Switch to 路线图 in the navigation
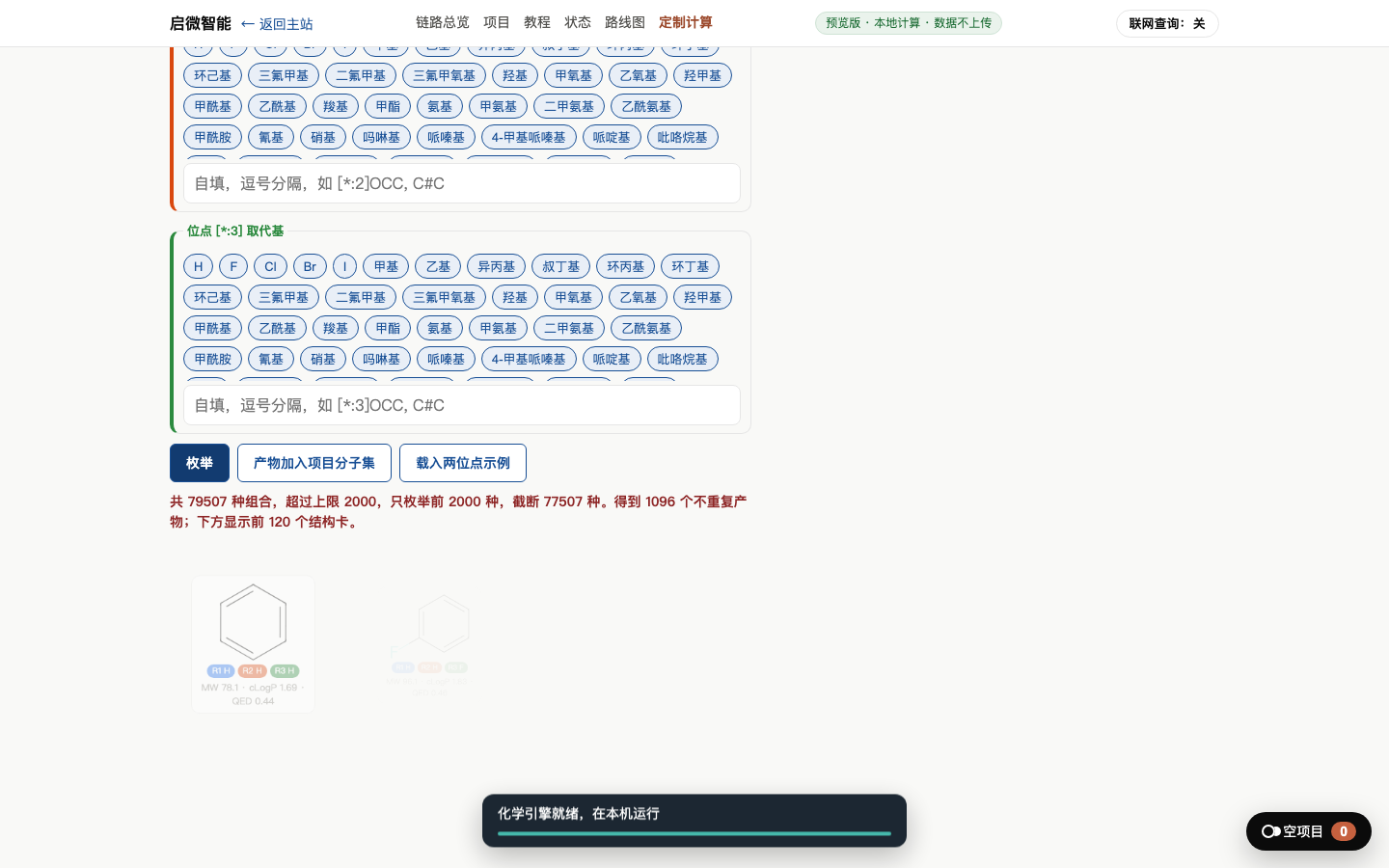Viewport: 1389px width, 868px height. pyautogui.click(x=625, y=22)
